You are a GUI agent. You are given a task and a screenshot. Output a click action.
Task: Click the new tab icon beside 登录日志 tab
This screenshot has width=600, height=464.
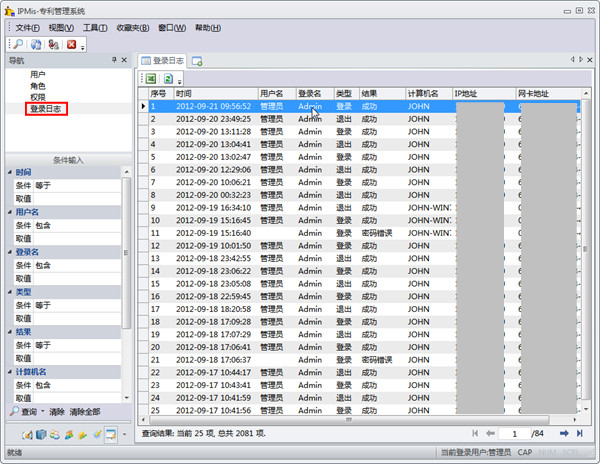(197, 61)
